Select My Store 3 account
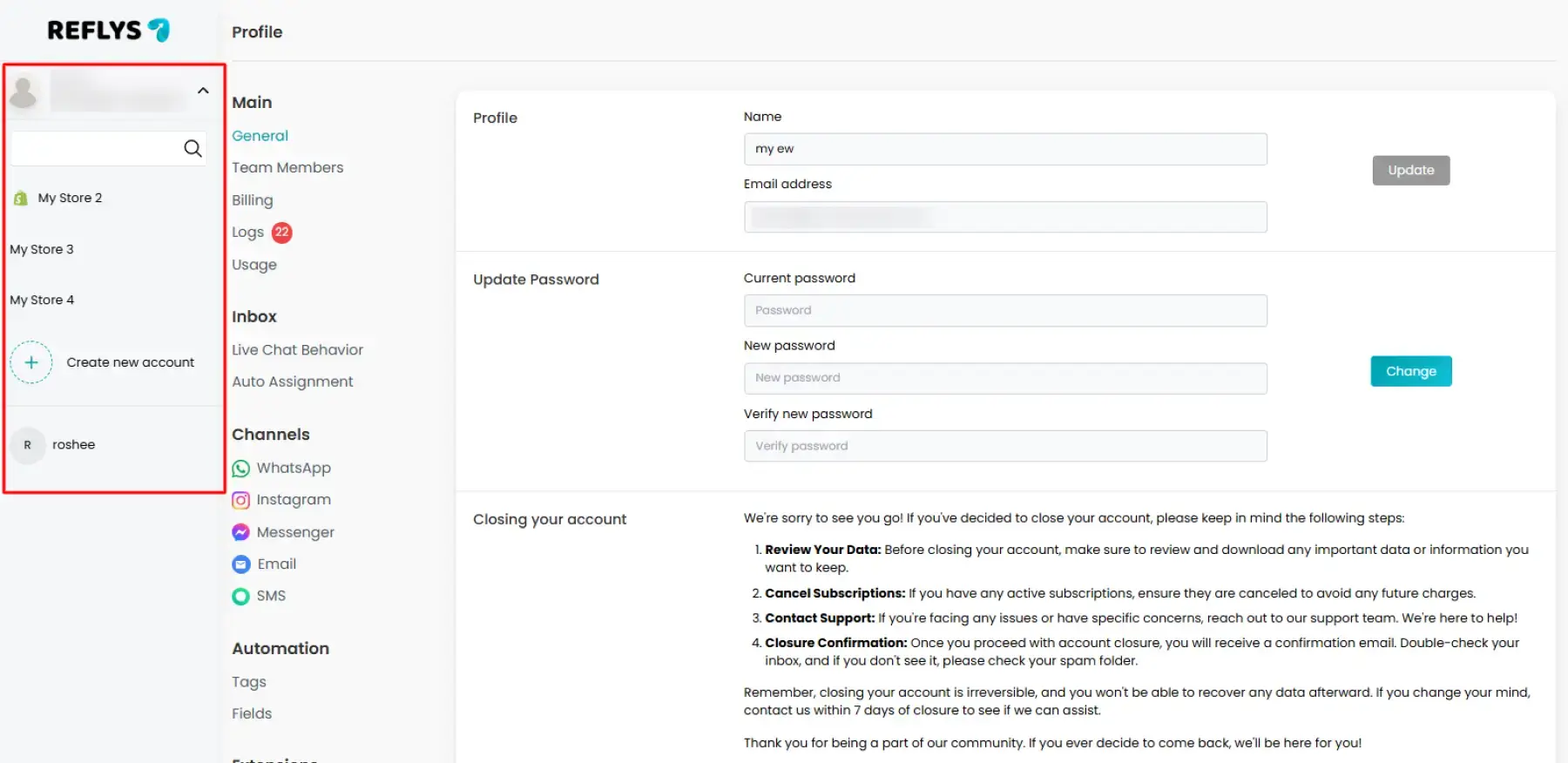1568x763 pixels. coord(42,249)
